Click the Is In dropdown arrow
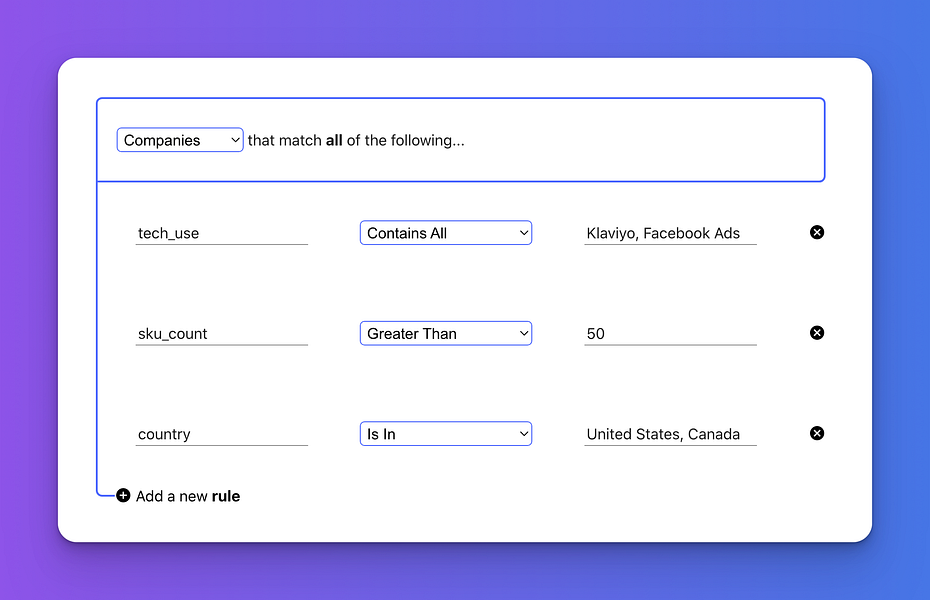Screen dimensions: 930x600 tap(524, 434)
